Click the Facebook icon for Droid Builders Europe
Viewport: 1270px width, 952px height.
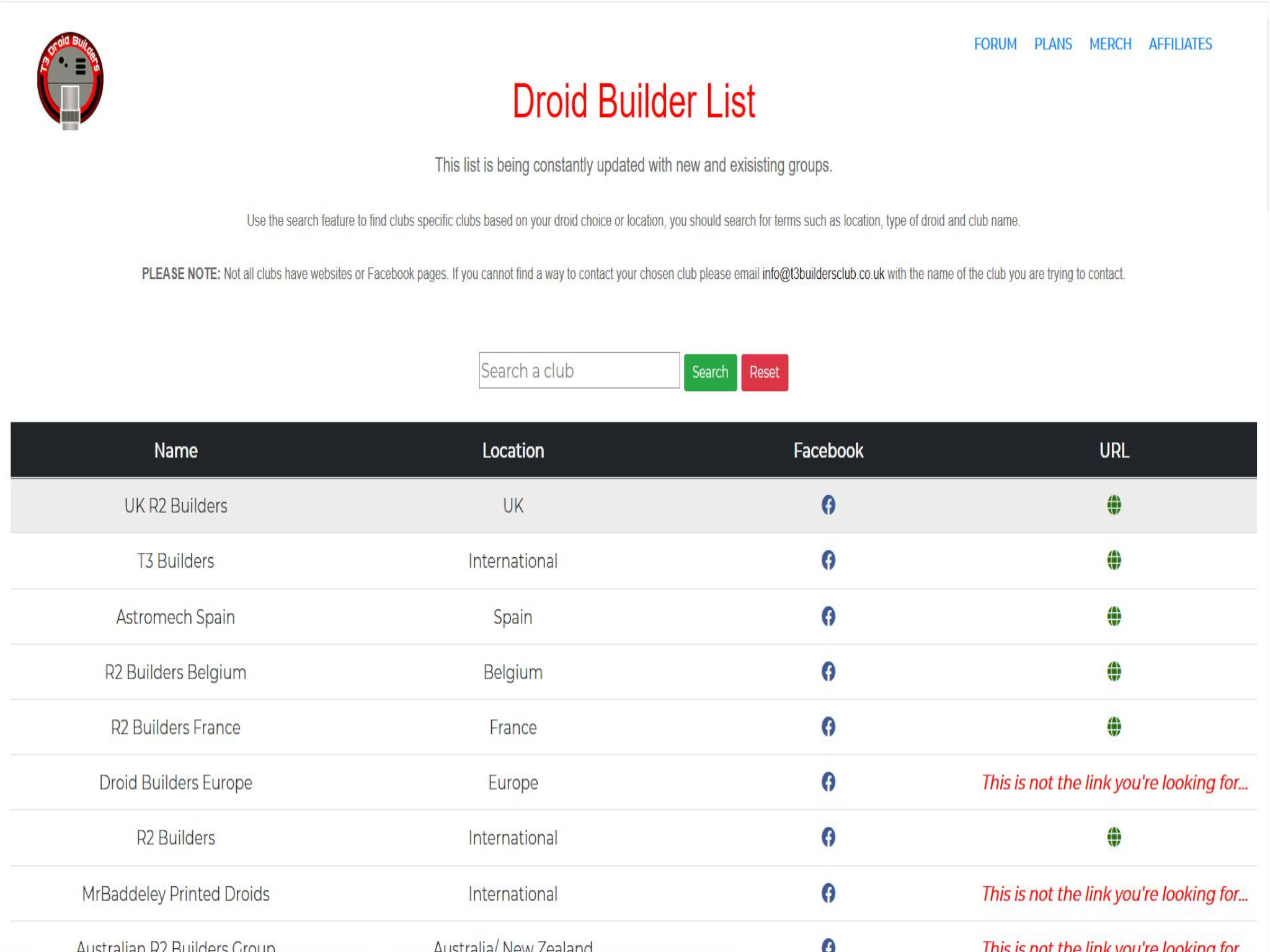click(828, 782)
